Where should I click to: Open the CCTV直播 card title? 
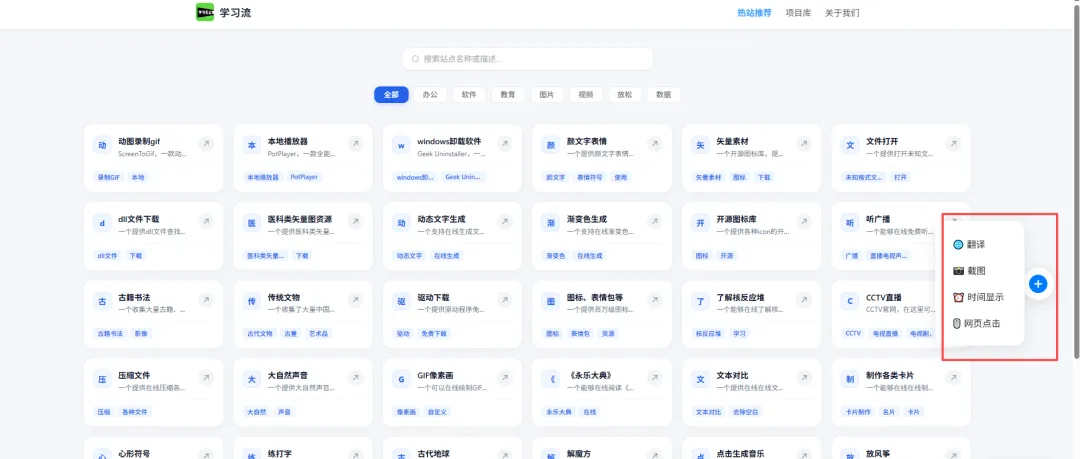point(884,297)
